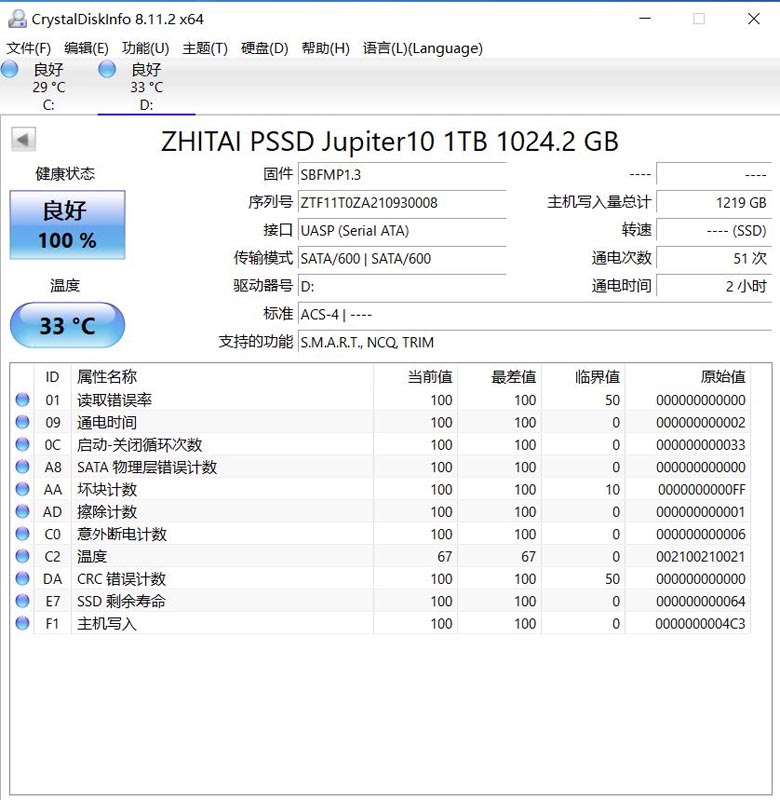Open the 主题(T) menu
Screen dimensions: 780x800
click(205, 48)
